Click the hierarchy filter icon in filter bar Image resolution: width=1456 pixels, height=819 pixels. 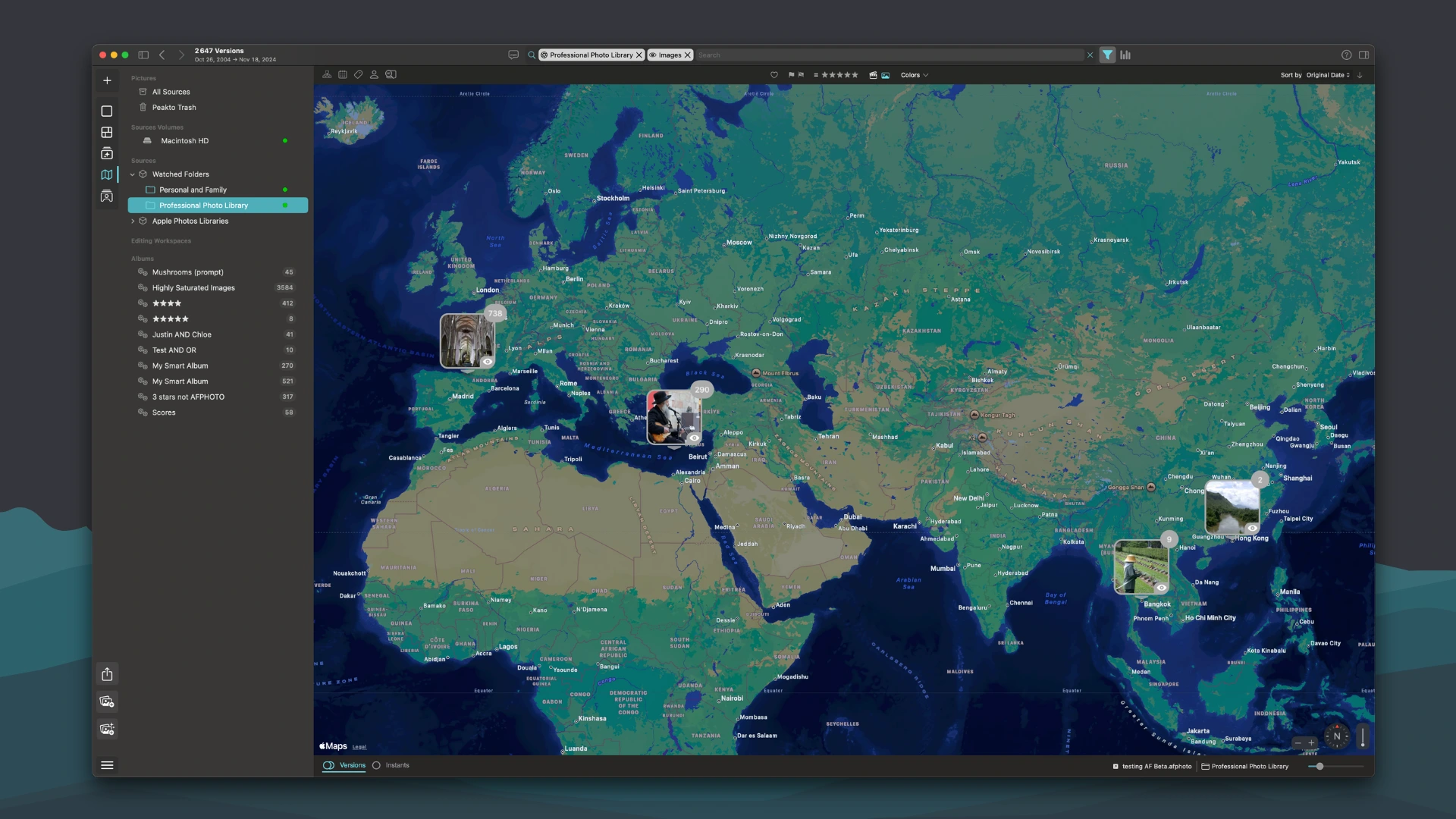[327, 74]
